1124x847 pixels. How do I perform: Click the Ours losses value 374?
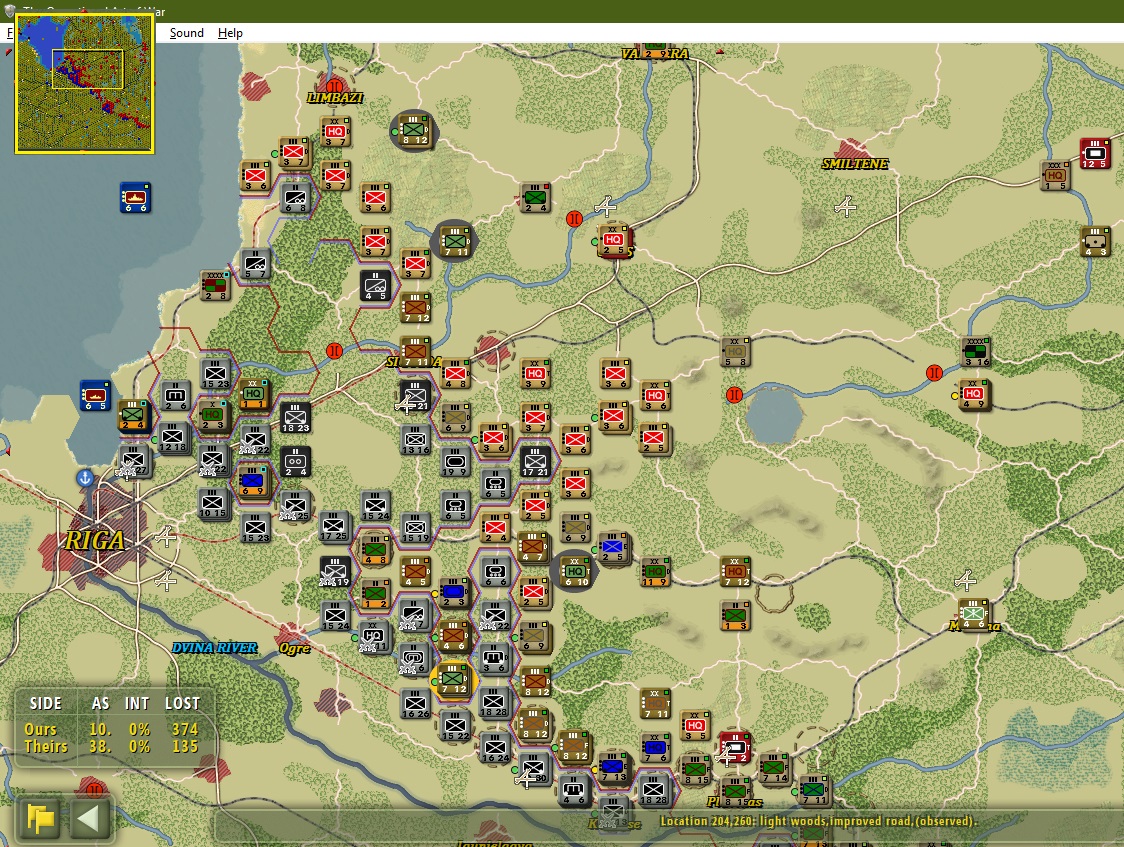(x=185, y=729)
